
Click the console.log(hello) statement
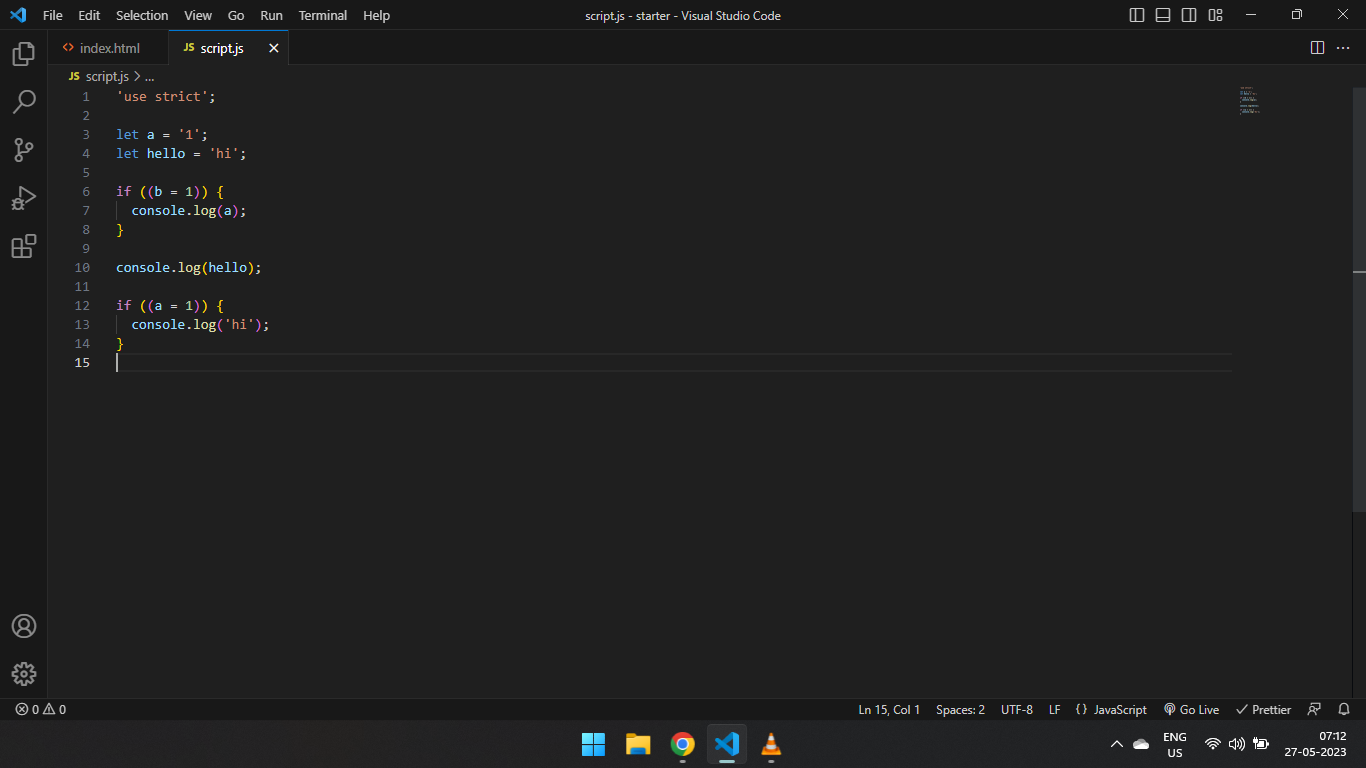coord(188,268)
